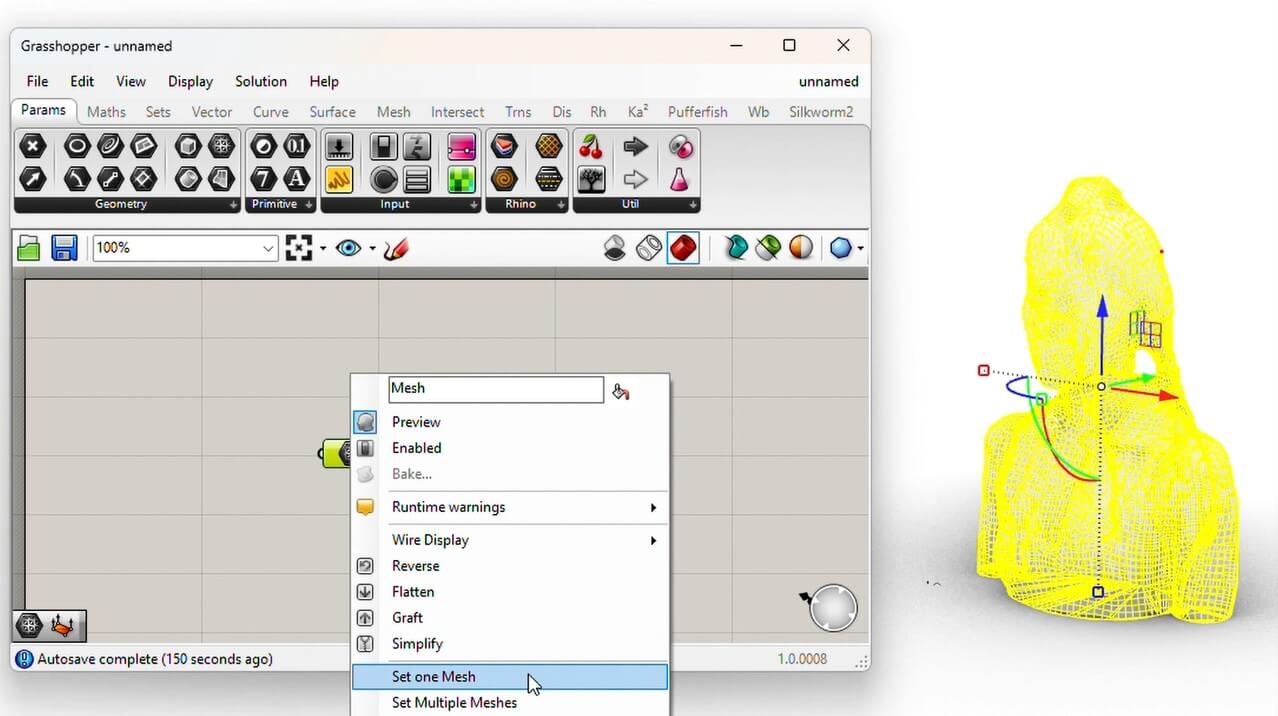Viewport: 1278px width, 716px height.
Task: Click the Mesh name text field
Action: coord(495,389)
